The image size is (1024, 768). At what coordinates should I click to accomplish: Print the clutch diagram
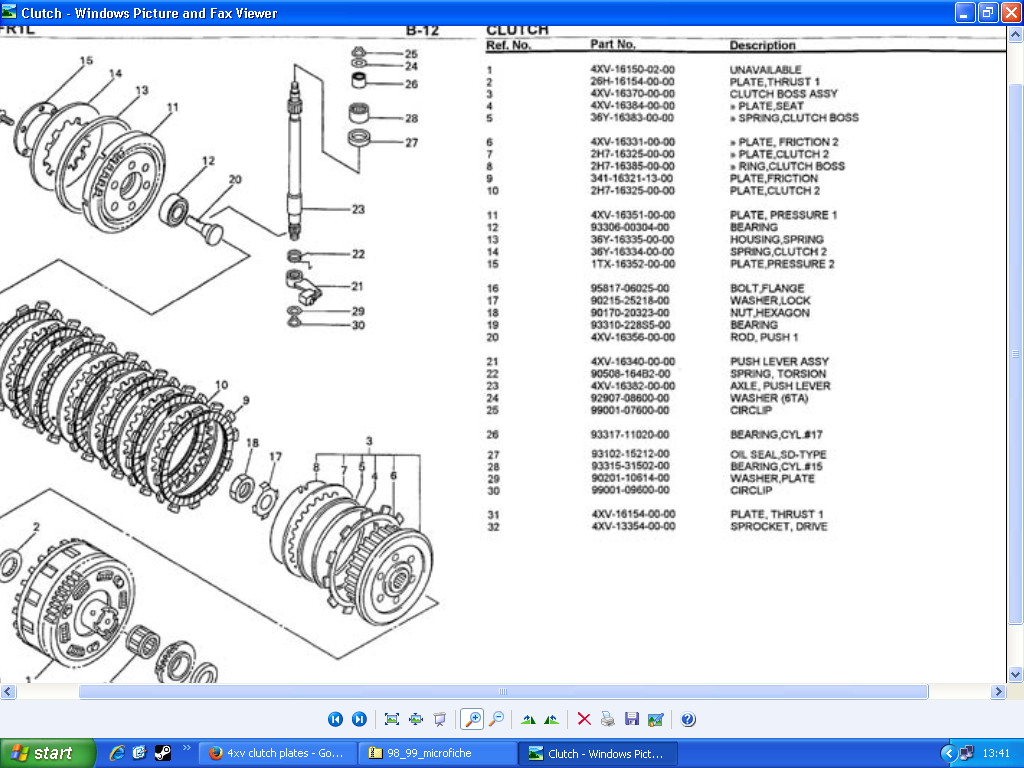(607, 719)
